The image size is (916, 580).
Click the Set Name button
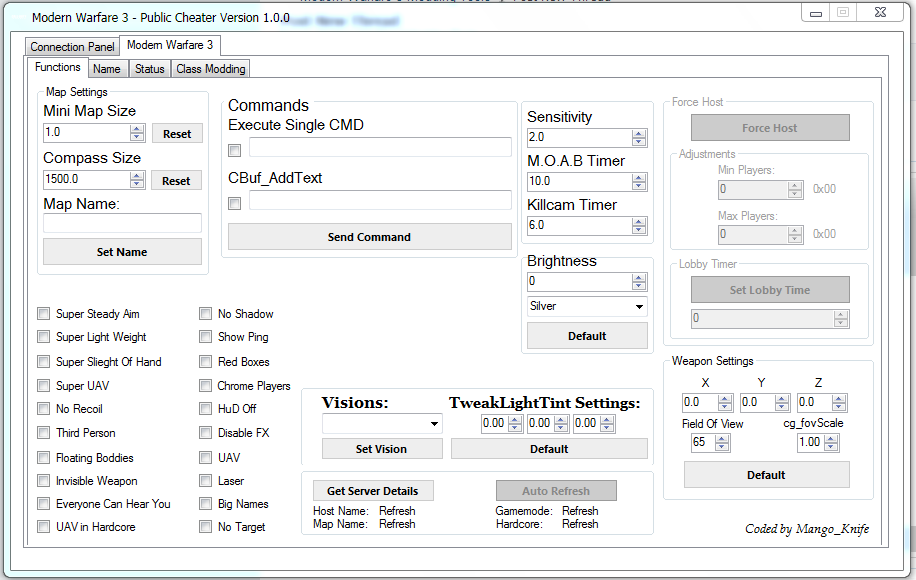coord(122,252)
